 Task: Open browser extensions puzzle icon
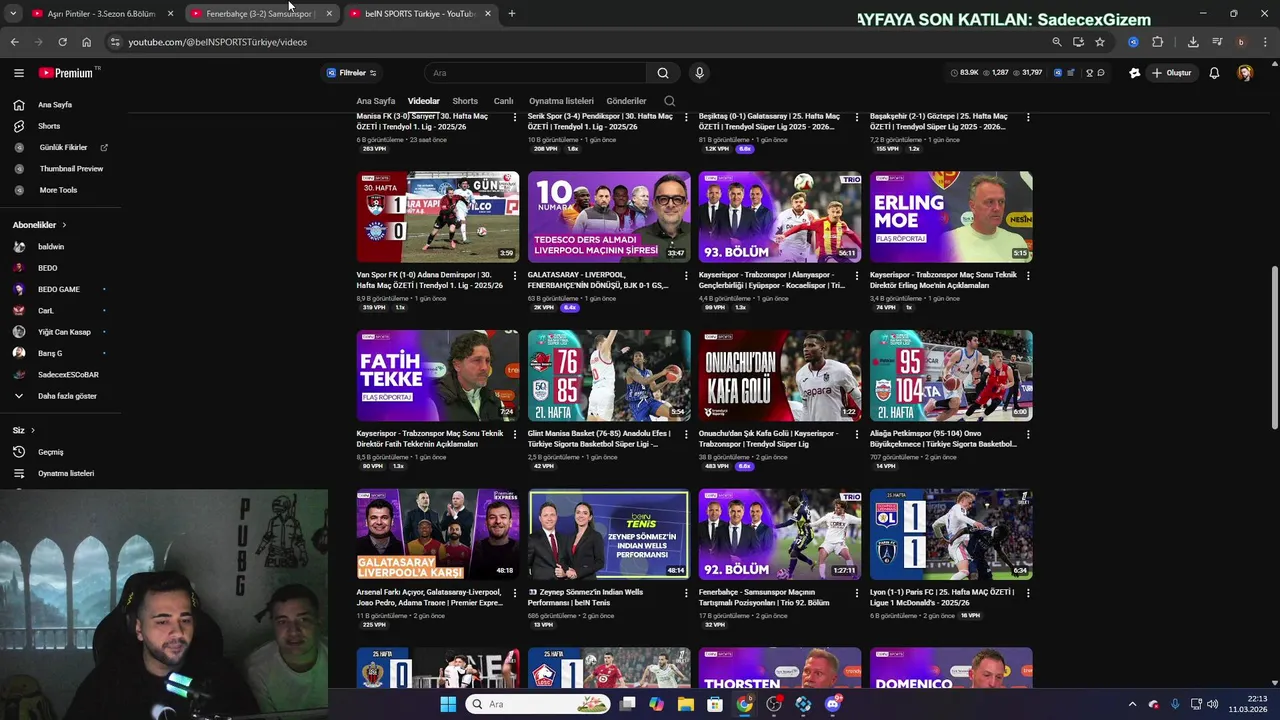pos(1158,42)
